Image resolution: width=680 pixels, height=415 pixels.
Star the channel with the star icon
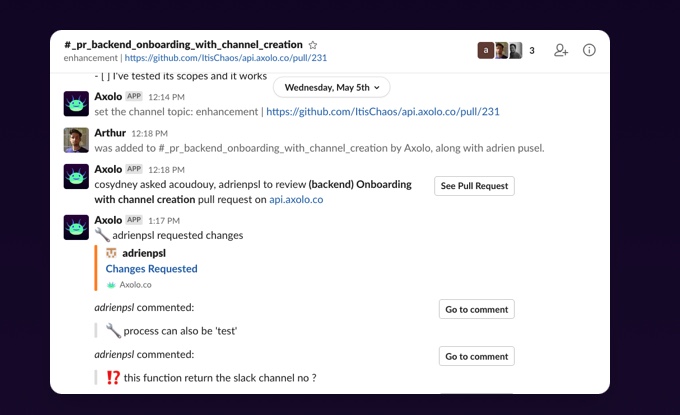pos(313,45)
